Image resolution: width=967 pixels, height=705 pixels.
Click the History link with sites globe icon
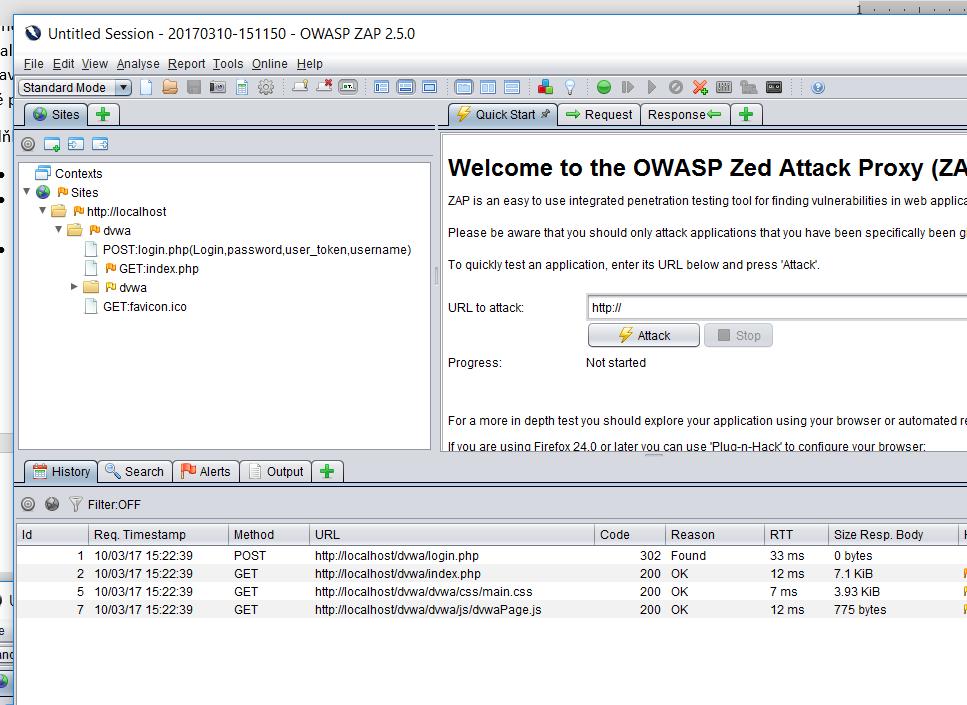52,505
